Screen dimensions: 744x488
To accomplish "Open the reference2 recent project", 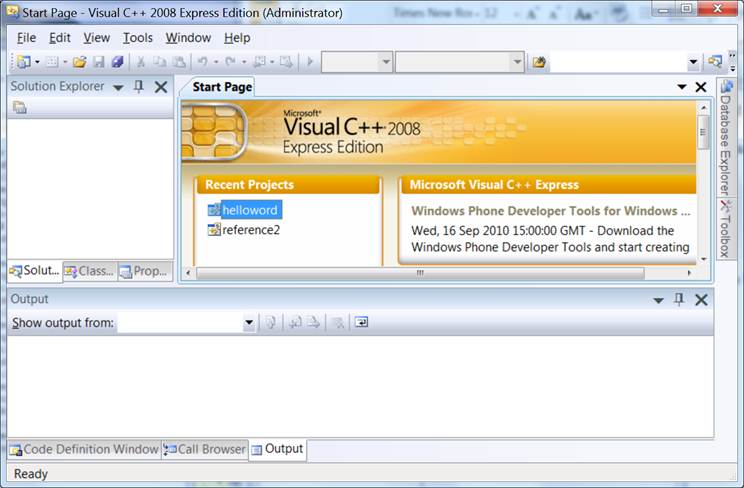I will [251, 230].
